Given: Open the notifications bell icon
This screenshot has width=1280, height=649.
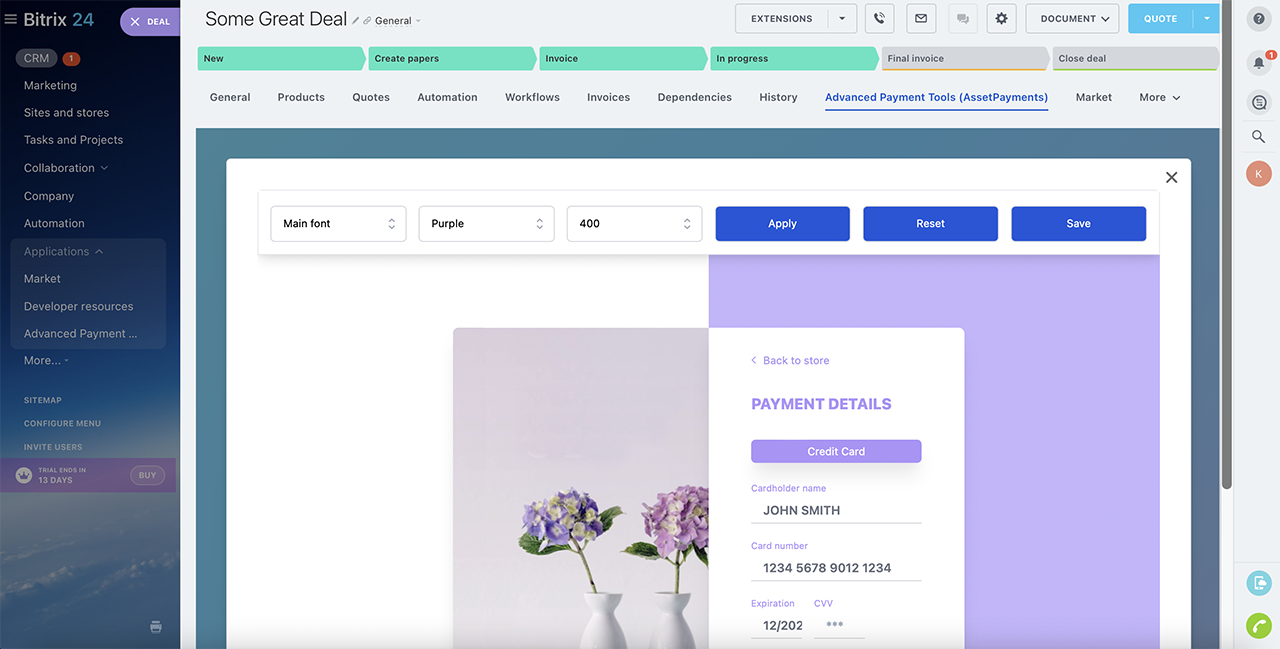Looking at the screenshot, I should click(x=1259, y=62).
